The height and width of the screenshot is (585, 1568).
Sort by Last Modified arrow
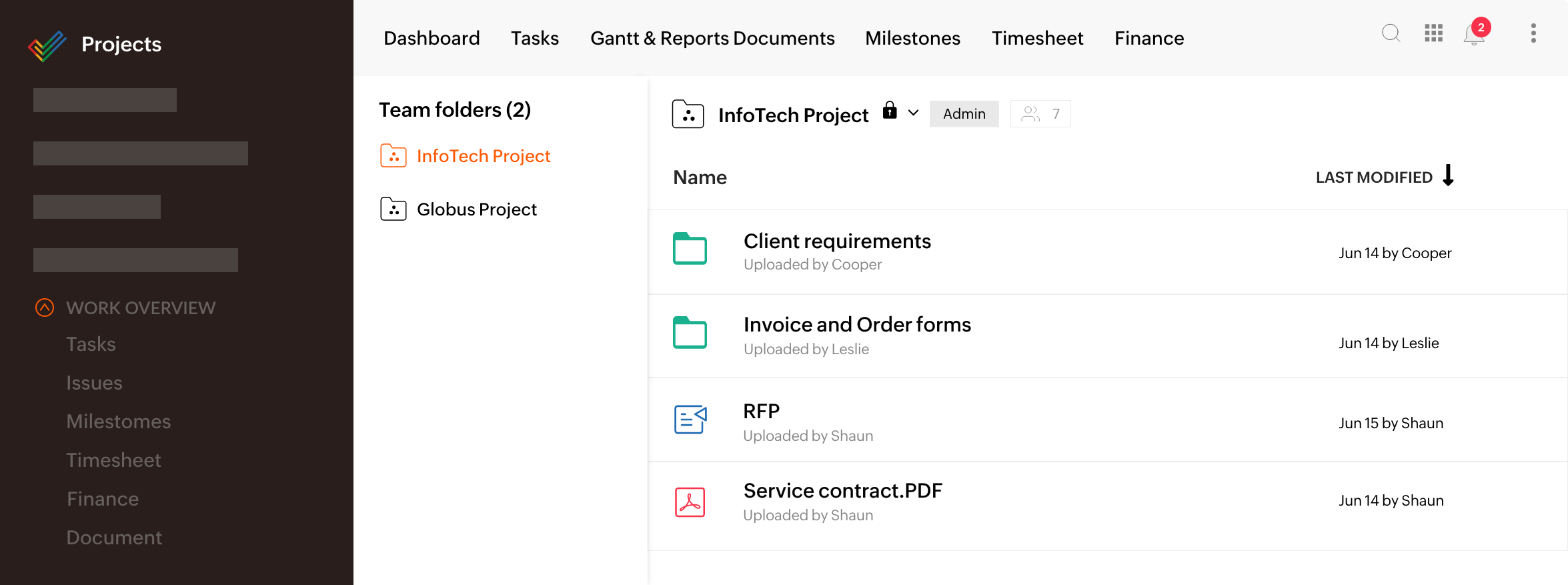pyautogui.click(x=1448, y=176)
